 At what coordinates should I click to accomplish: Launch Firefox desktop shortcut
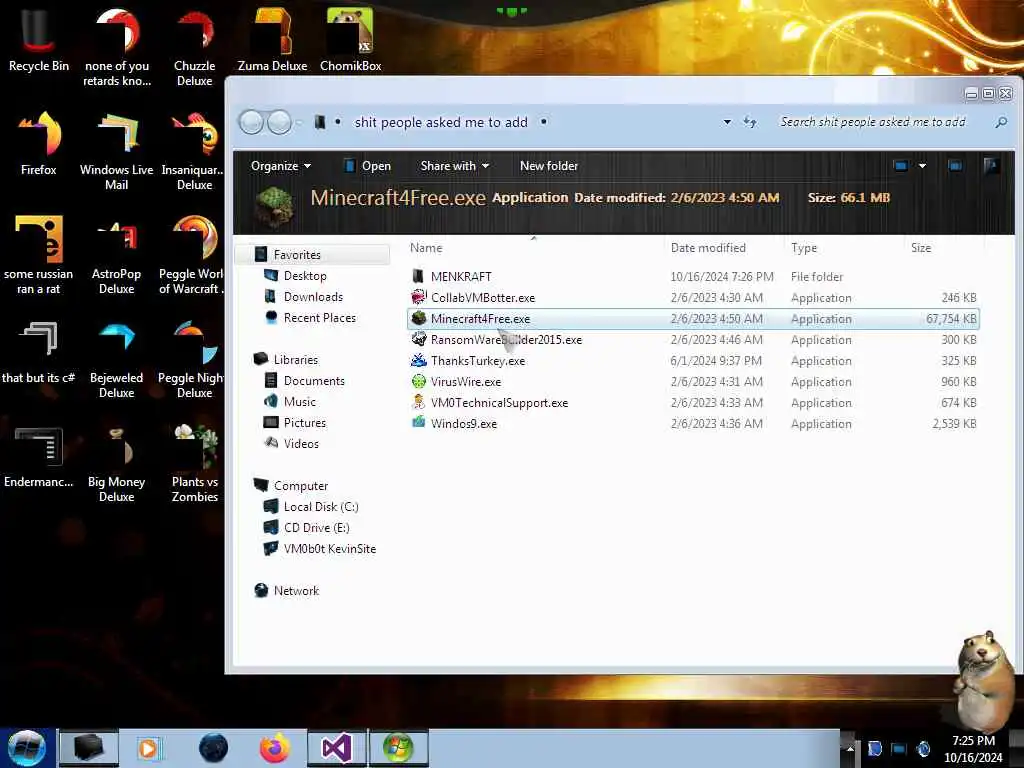coord(39,142)
